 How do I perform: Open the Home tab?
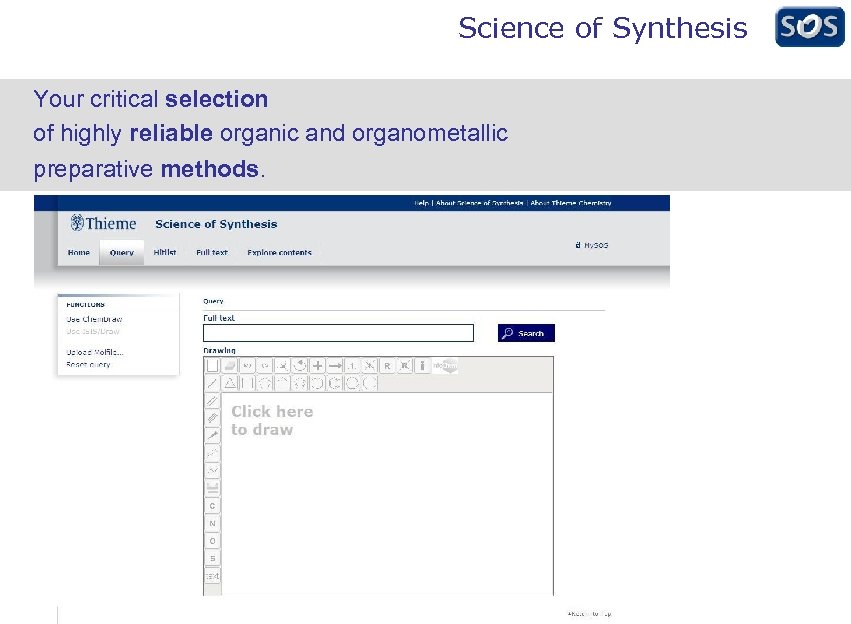(79, 252)
